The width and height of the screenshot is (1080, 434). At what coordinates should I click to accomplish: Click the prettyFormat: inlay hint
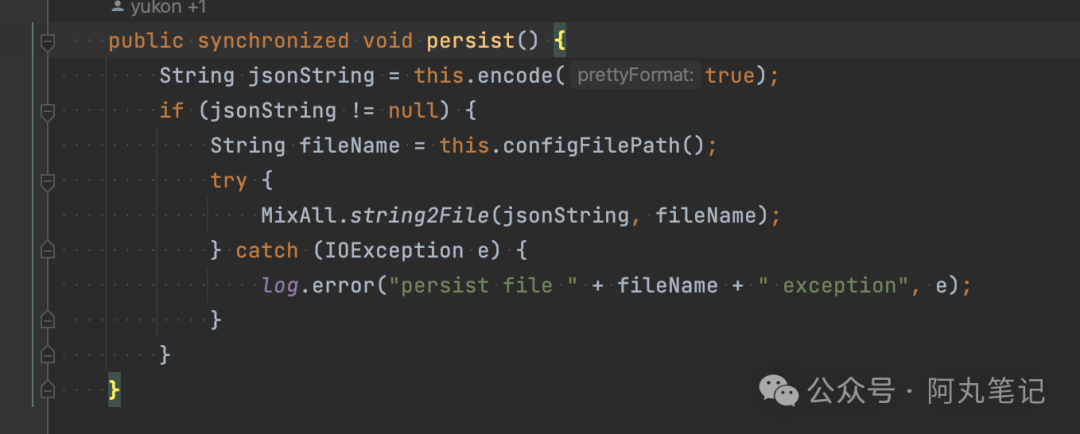tap(635, 76)
